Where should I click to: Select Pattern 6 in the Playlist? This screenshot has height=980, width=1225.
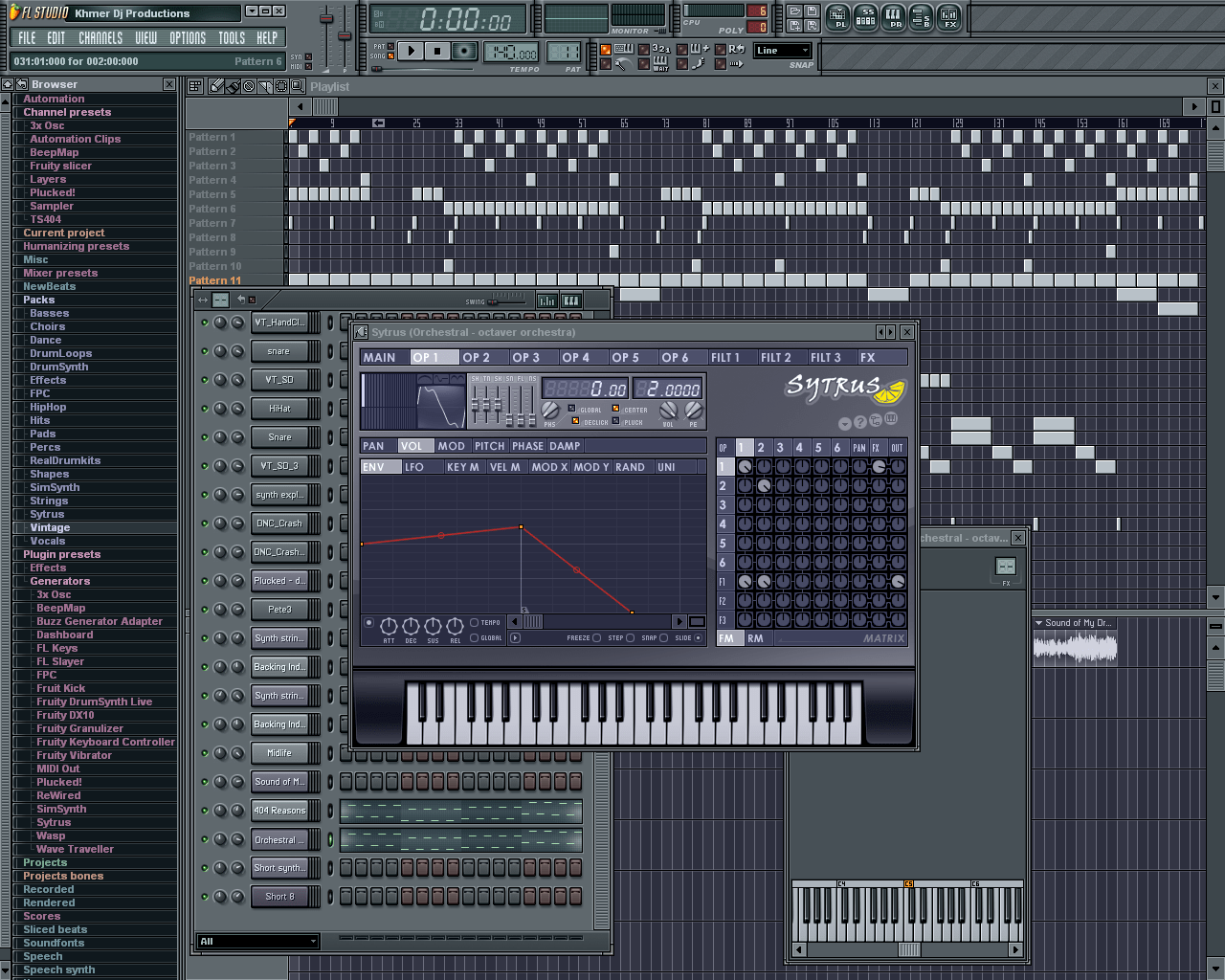point(212,209)
